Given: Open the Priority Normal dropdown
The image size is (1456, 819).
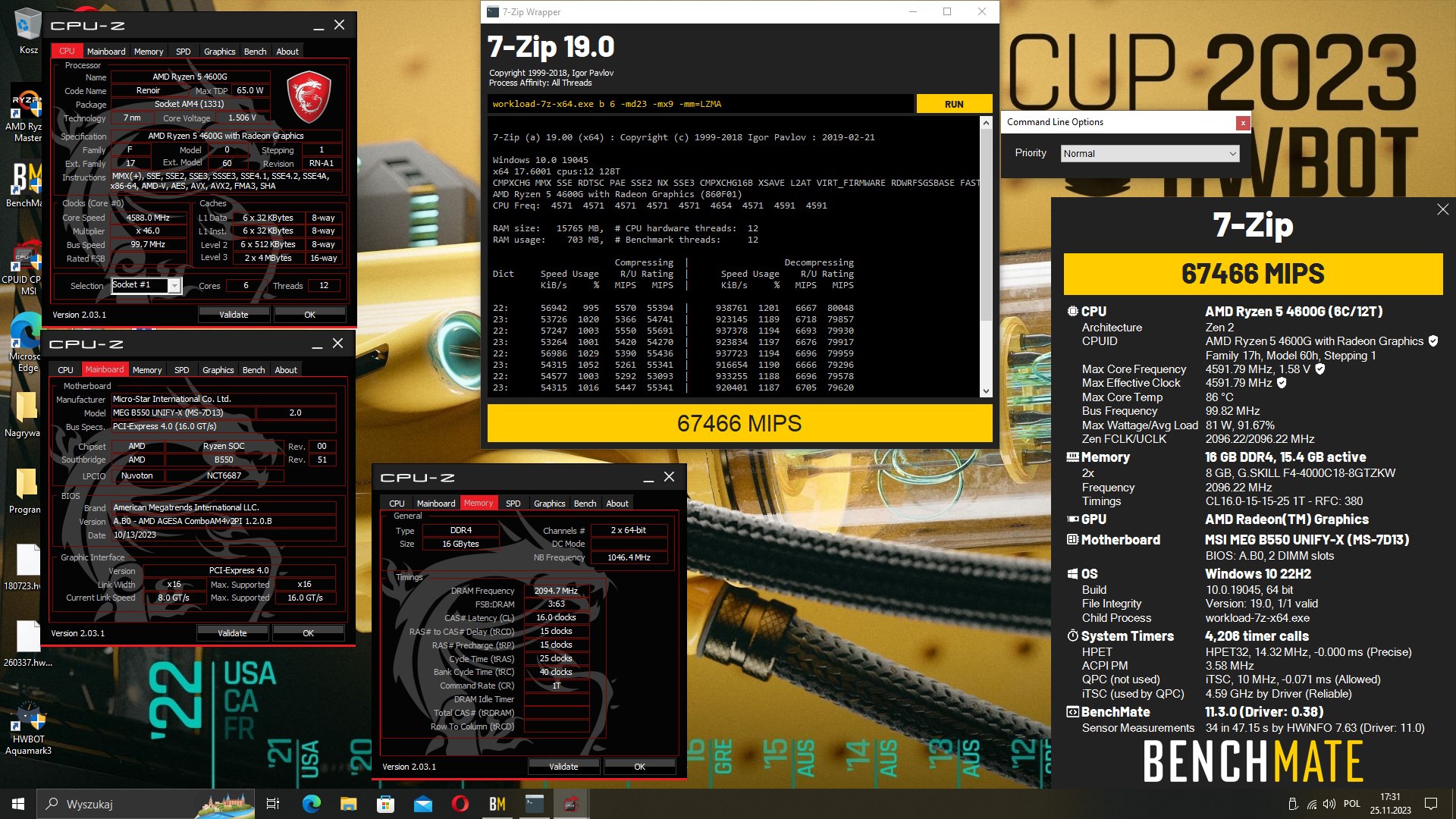Looking at the screenshot, I should click(x=1150, y=153).
